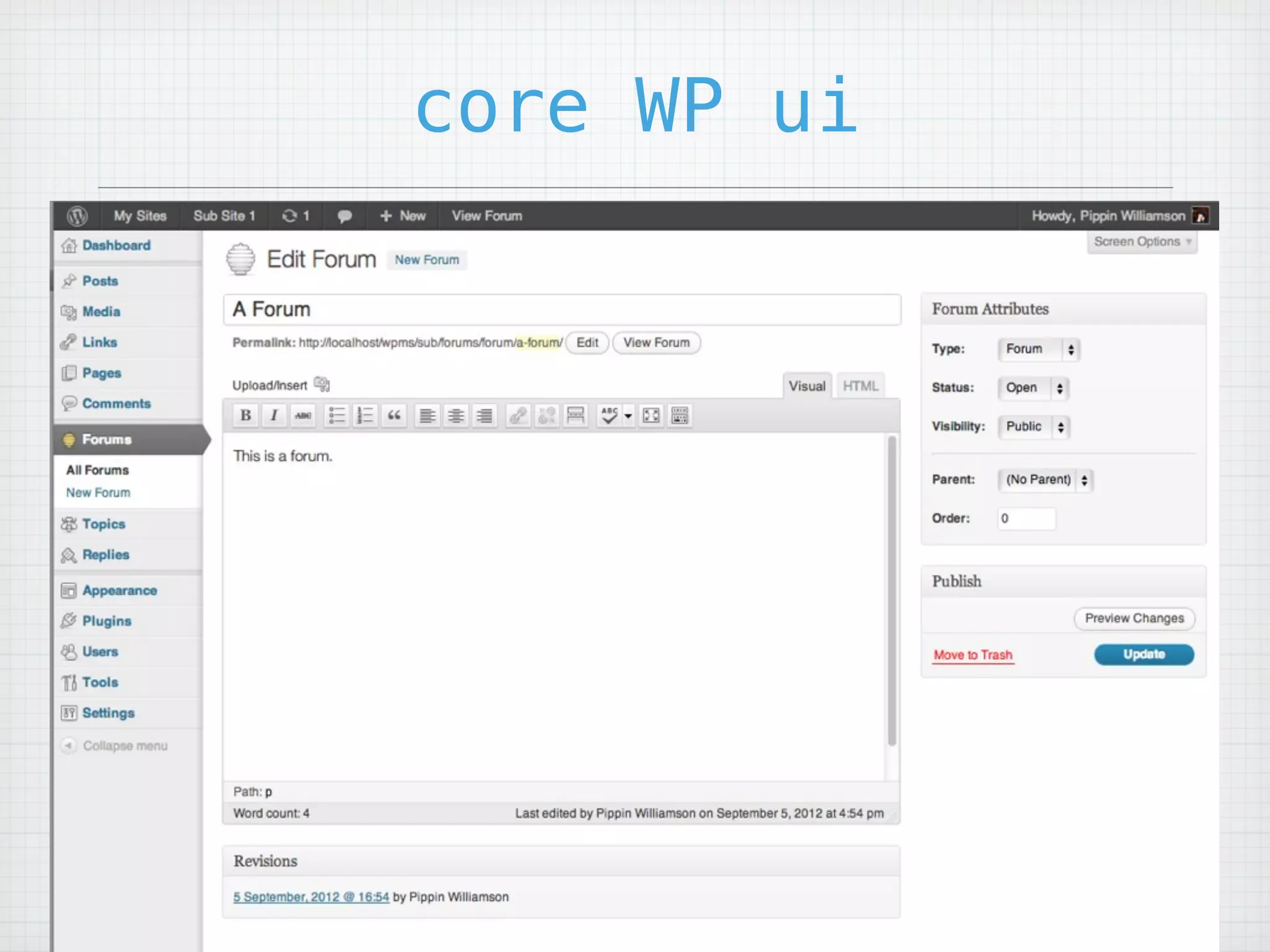The height and width of the screenshot is (952, 1270).
Task: Click the Order input field
Action: click(1027, 519)
